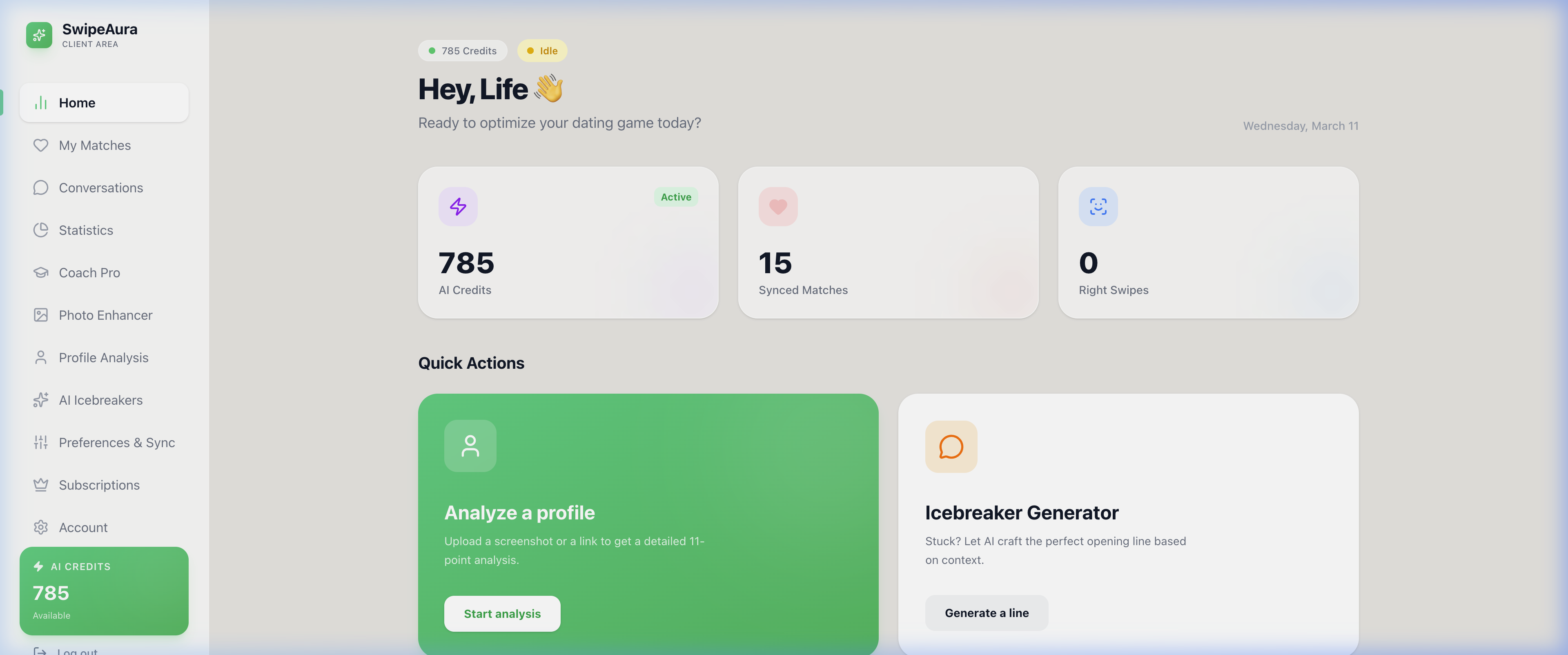Click the sliders icon for Preferences & Sync
Viewport: 1568px width, 655px height.
coord(41,443)
